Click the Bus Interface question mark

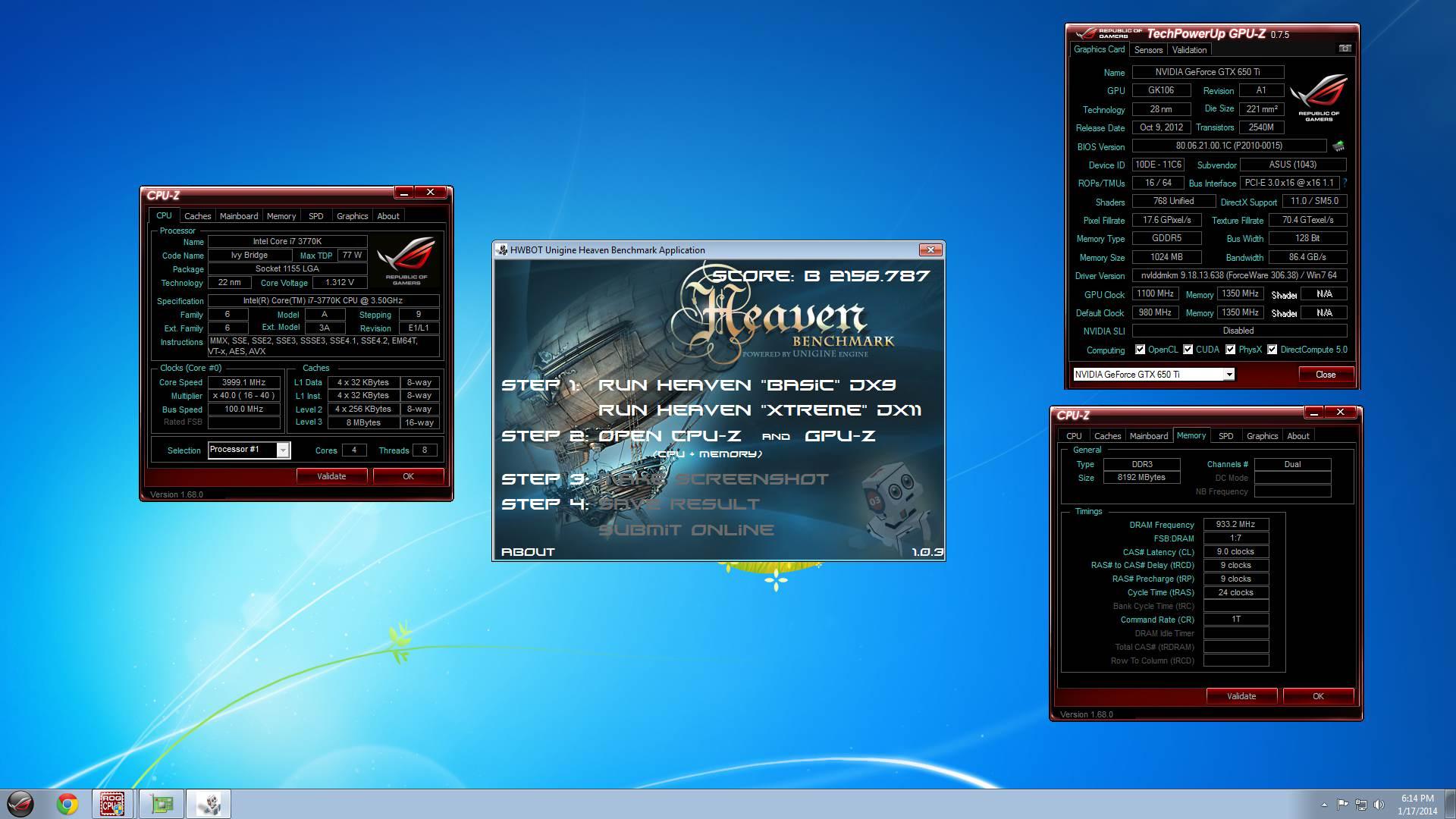coord(1345,183)
